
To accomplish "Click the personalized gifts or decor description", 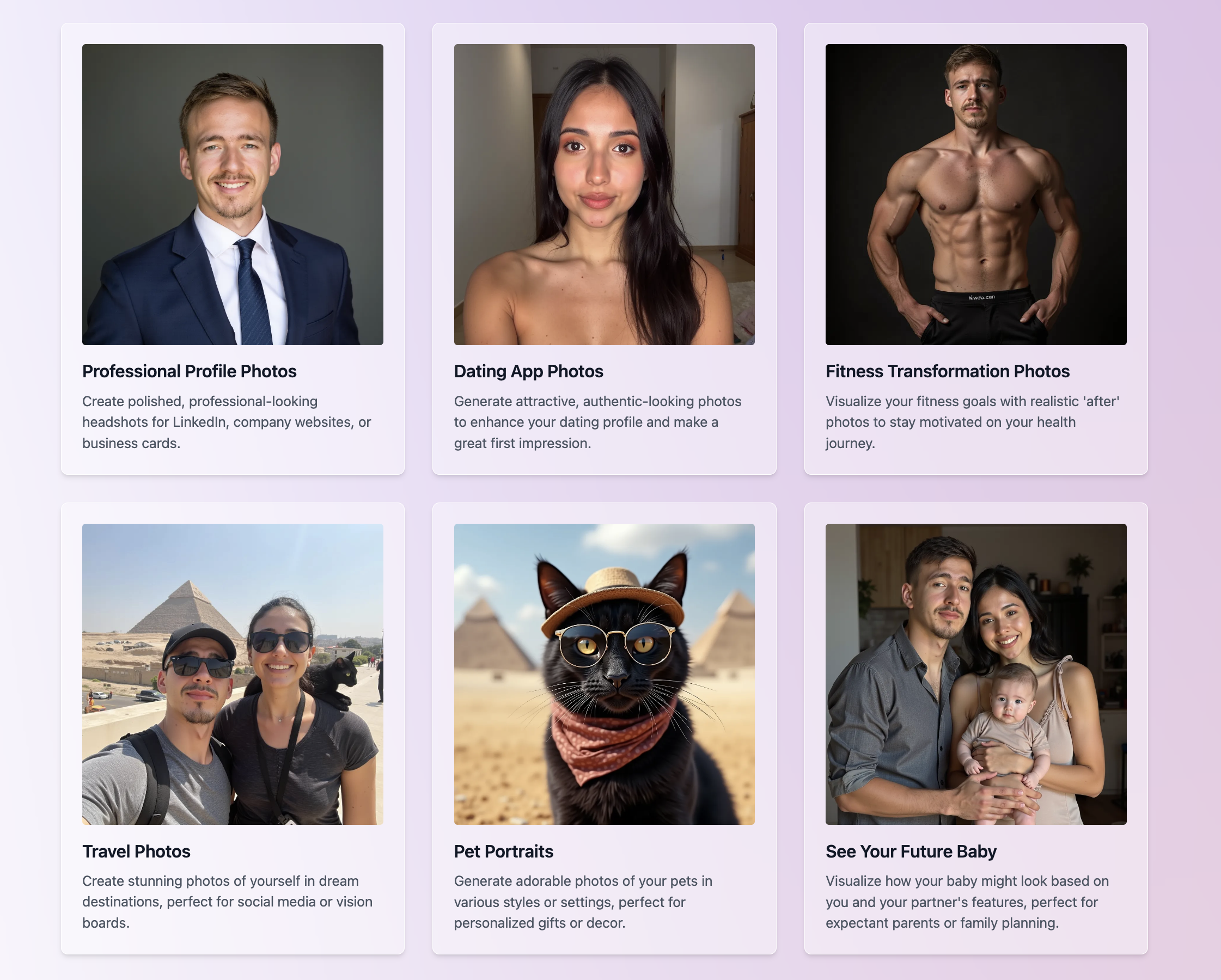I will [x=583, y=901].
